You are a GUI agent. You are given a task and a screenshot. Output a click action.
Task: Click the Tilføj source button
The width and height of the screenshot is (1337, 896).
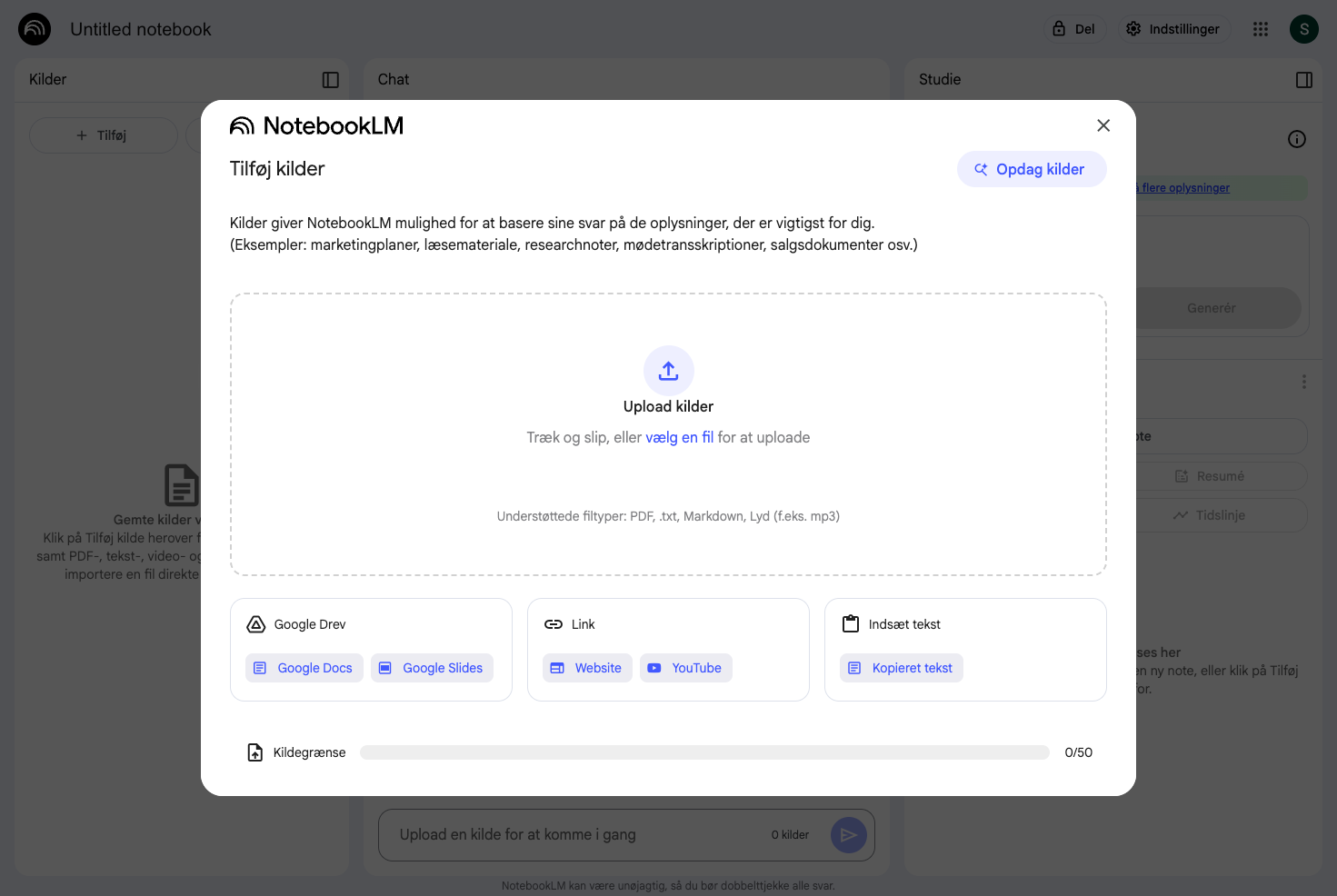[103, 134]
